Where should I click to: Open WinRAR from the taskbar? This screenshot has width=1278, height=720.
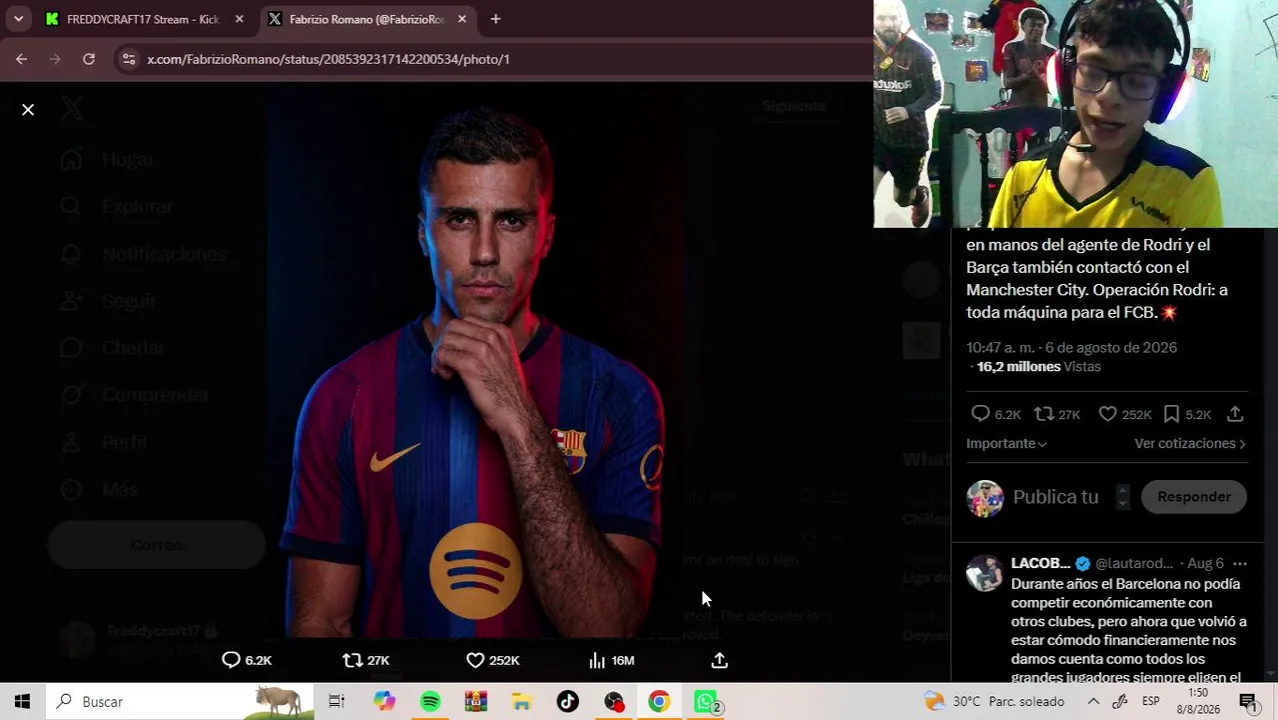(476, 702)
